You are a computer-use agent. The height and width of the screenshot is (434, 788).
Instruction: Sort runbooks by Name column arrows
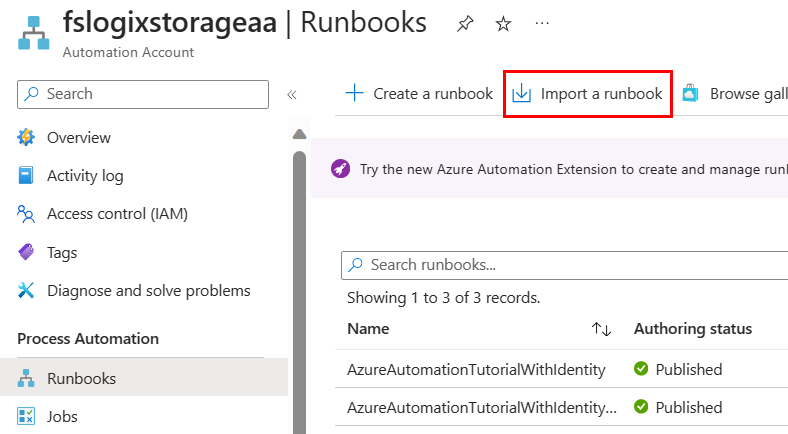(601, 329)
